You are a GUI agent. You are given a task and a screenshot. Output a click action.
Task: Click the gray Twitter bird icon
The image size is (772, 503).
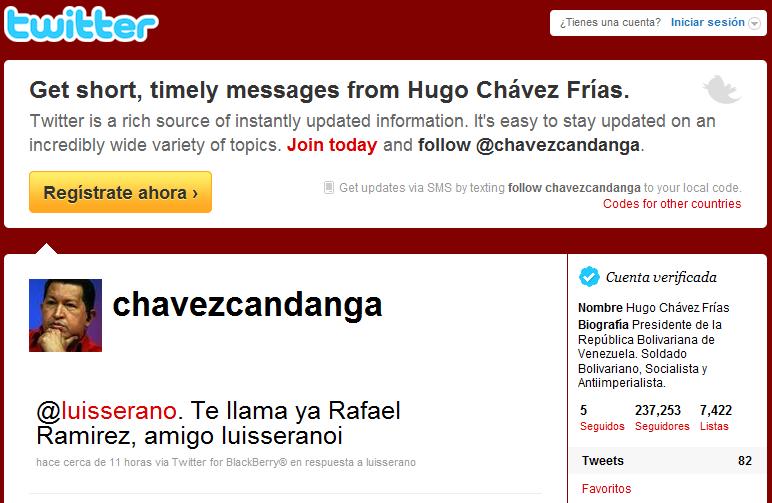click(x=722, y=89)
